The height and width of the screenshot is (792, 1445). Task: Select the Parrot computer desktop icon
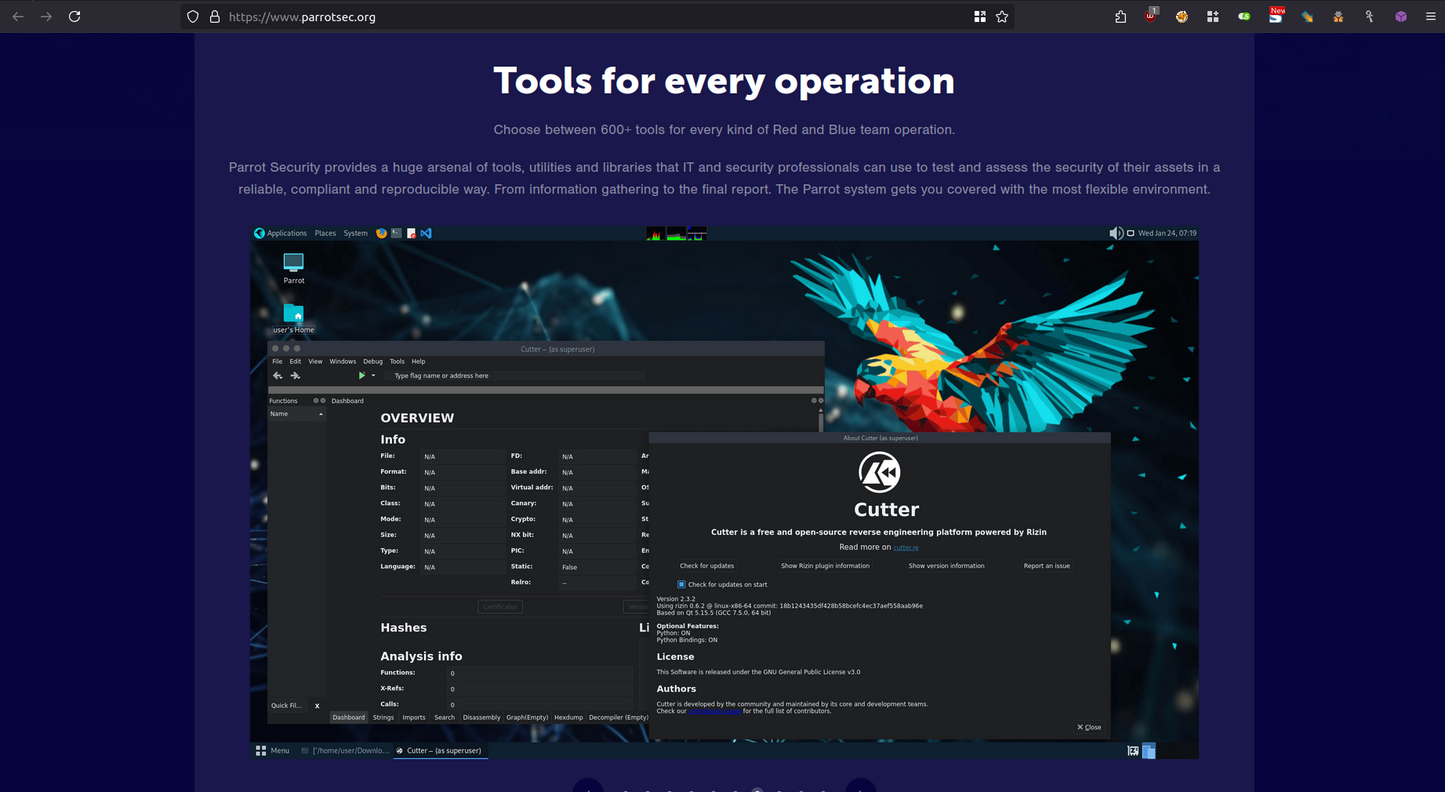click(293, 268)
